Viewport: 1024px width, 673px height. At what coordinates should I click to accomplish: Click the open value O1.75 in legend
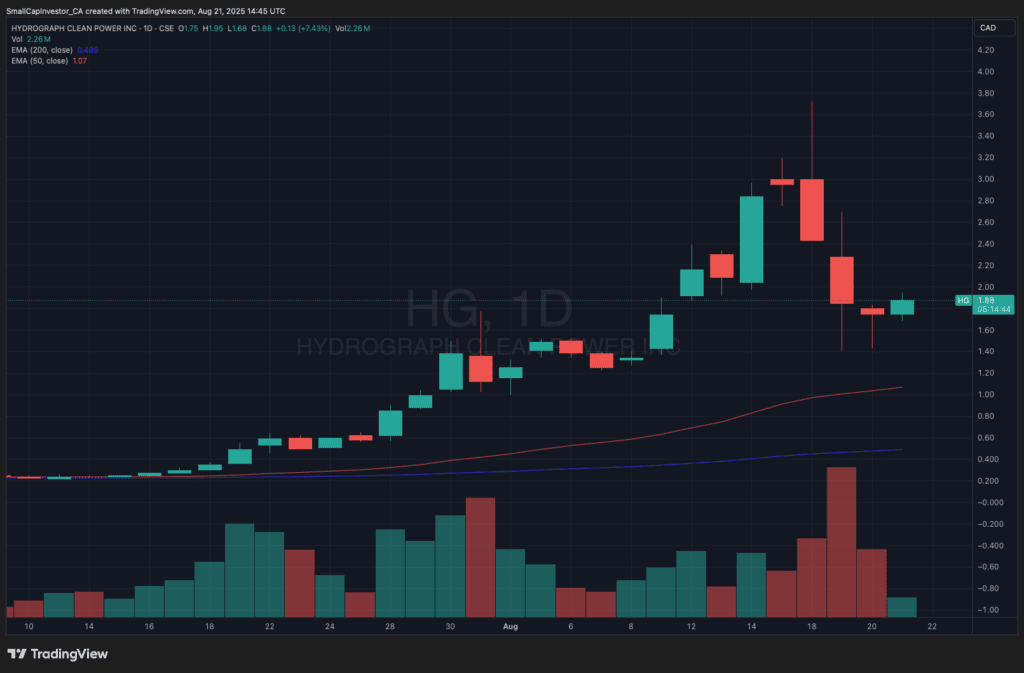point(188,28)
